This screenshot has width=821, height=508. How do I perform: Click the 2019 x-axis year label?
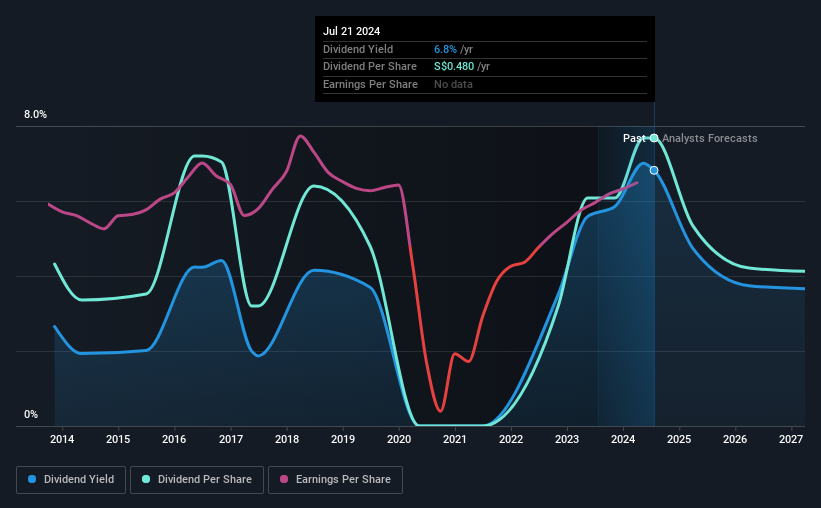coord(343,439)
